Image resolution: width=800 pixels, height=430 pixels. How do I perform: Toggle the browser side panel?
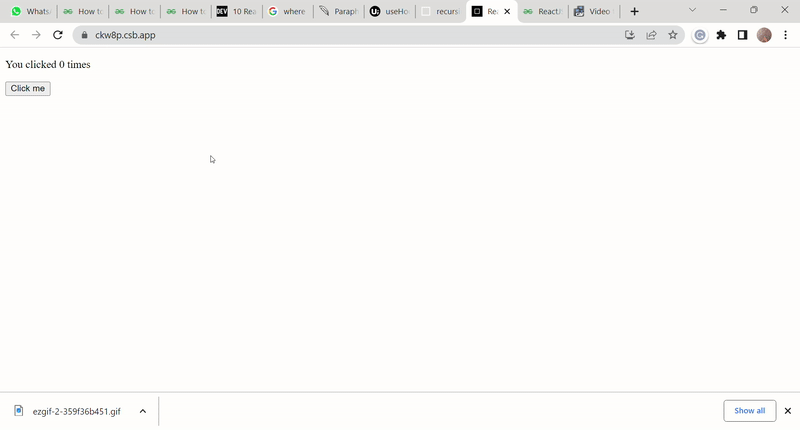(x=742, y=35)
